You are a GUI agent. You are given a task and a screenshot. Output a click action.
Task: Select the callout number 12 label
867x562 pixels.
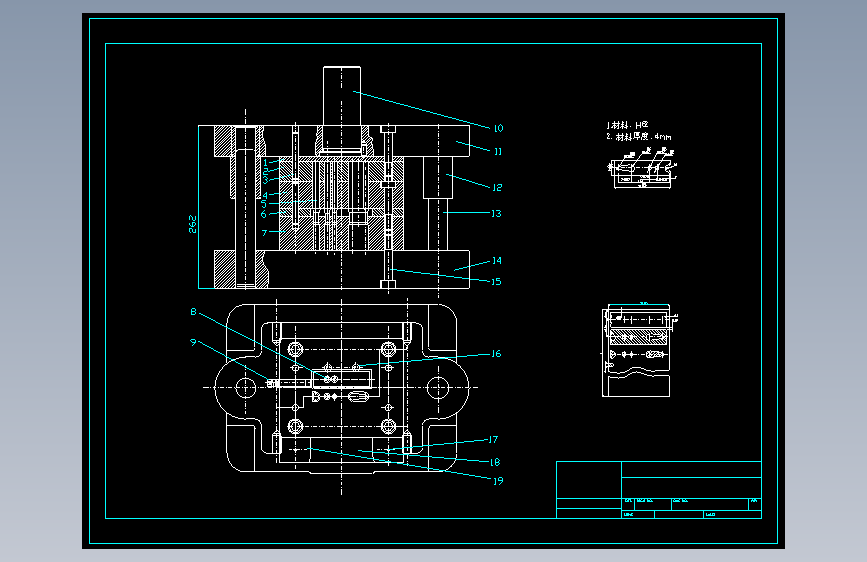(497, 188)
